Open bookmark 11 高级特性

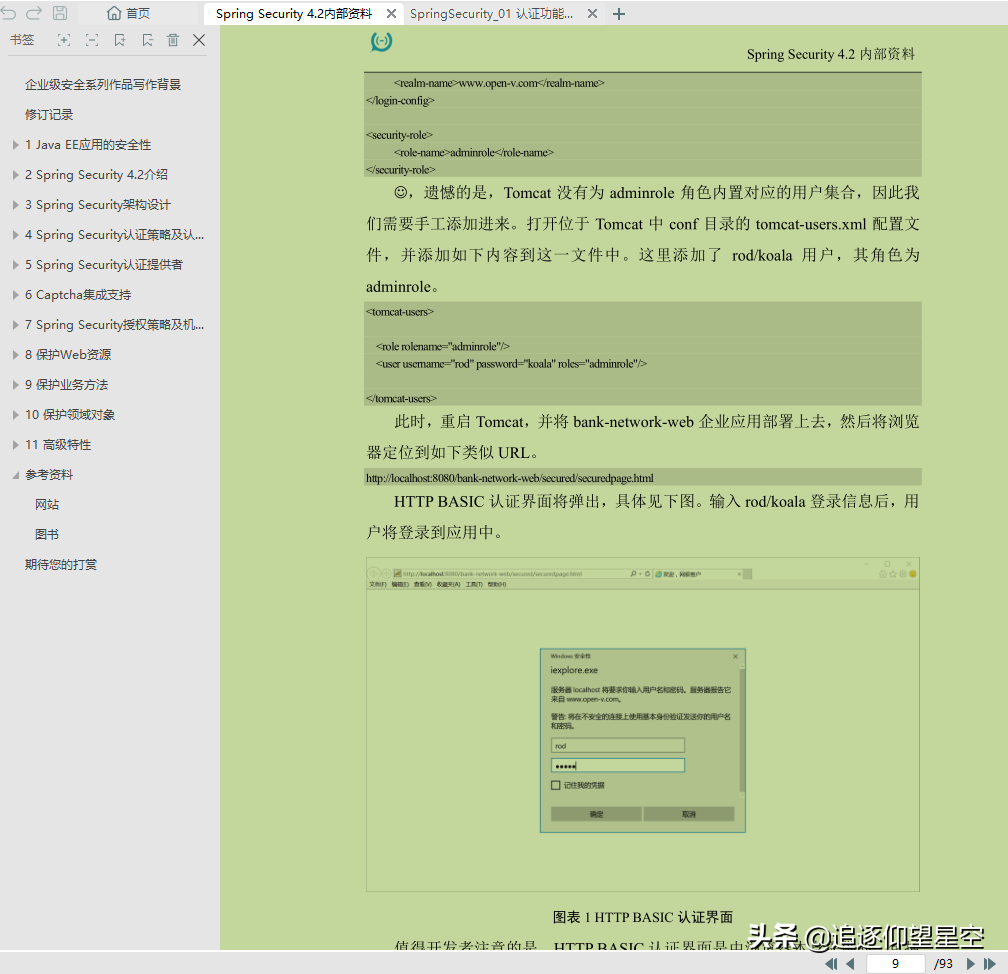click(58, 445)
